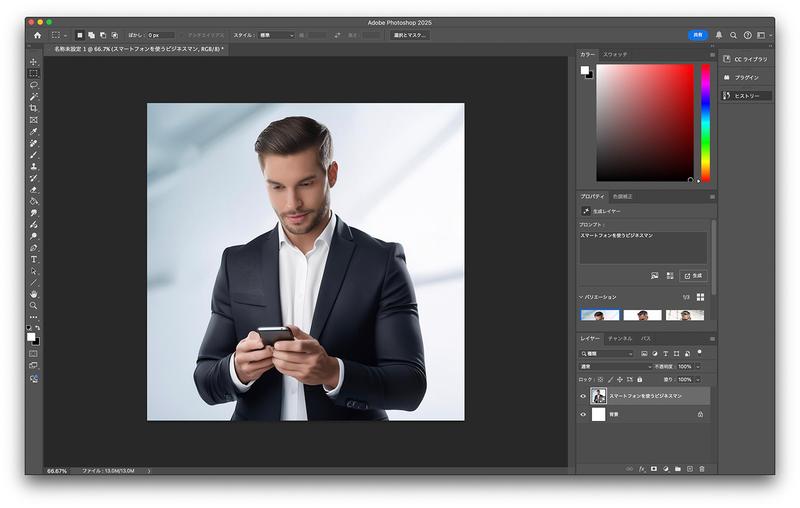Screen dimensions: 800x508
Task: Open the スタイル dropdown in options bar
Action: pos(277,35)
